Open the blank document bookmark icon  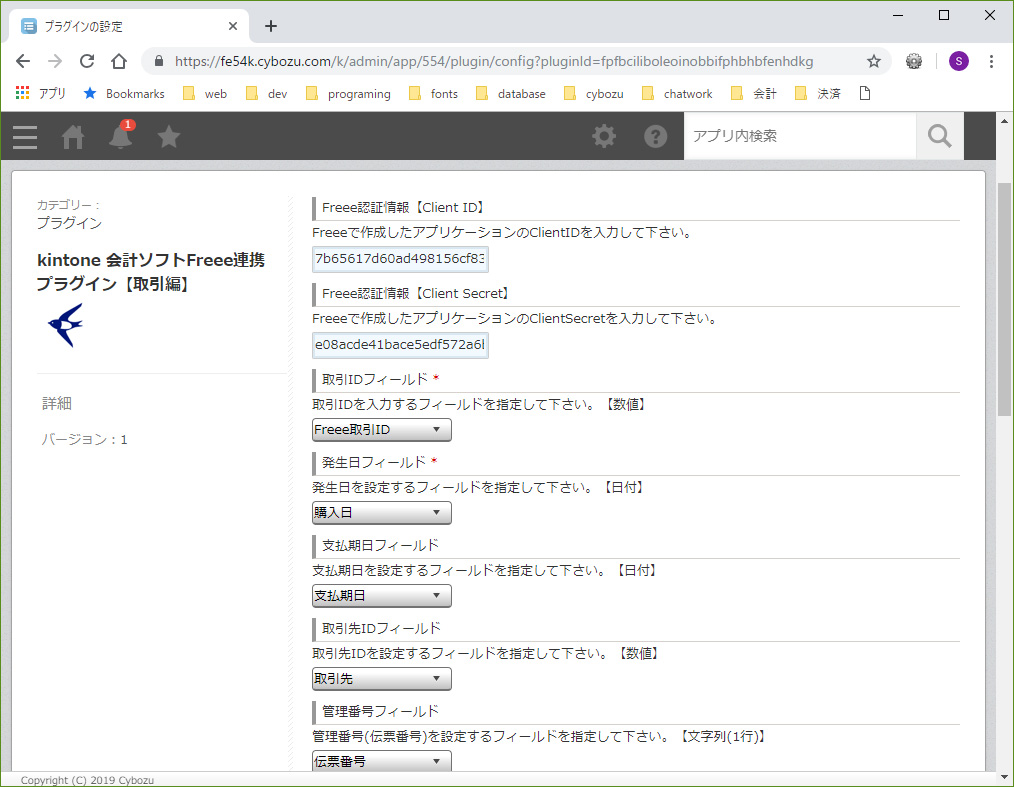coord(865,94)
